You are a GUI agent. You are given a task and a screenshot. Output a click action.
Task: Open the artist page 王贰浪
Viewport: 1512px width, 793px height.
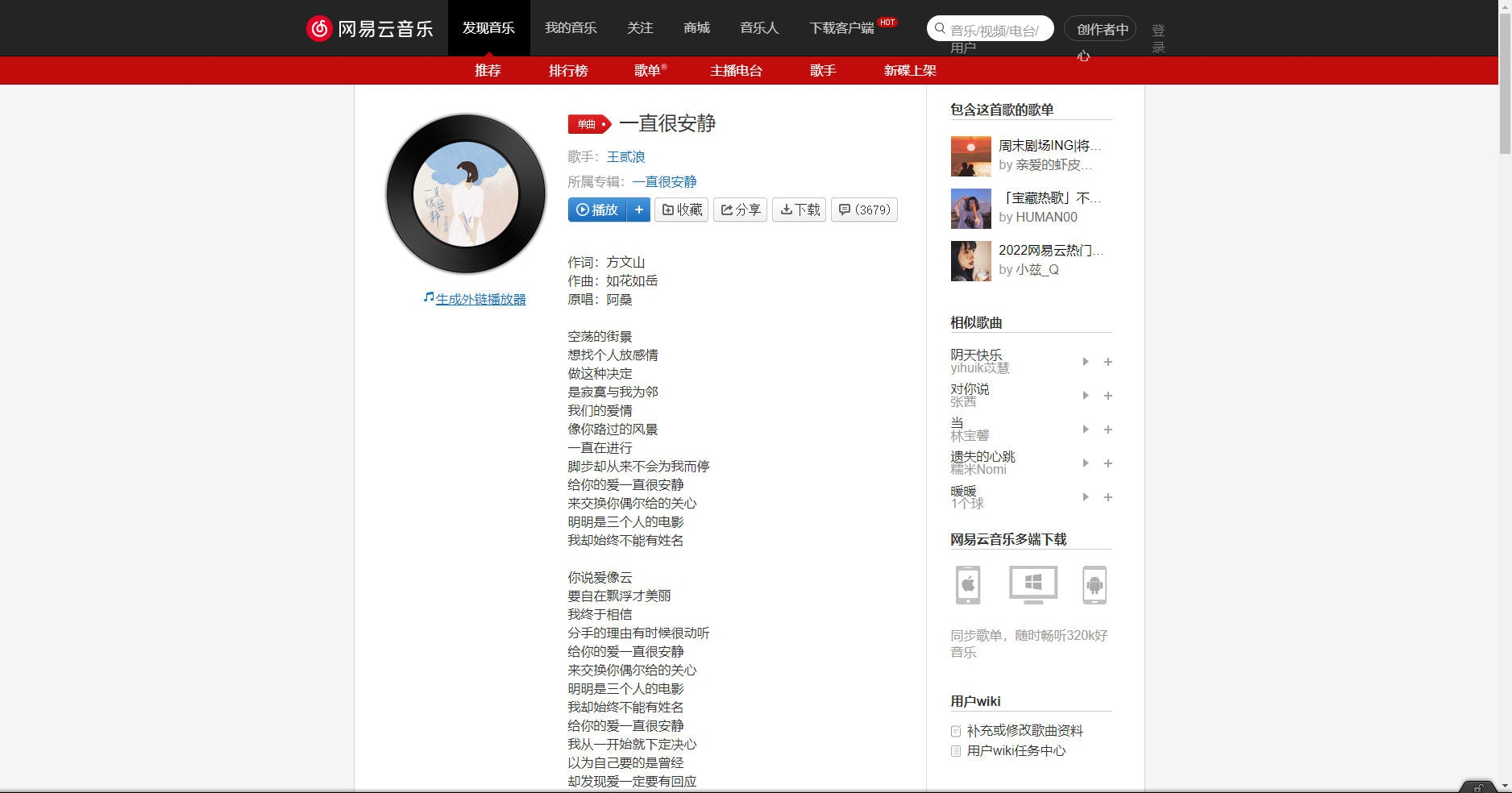pyautogui.click(x=626, y=156)
